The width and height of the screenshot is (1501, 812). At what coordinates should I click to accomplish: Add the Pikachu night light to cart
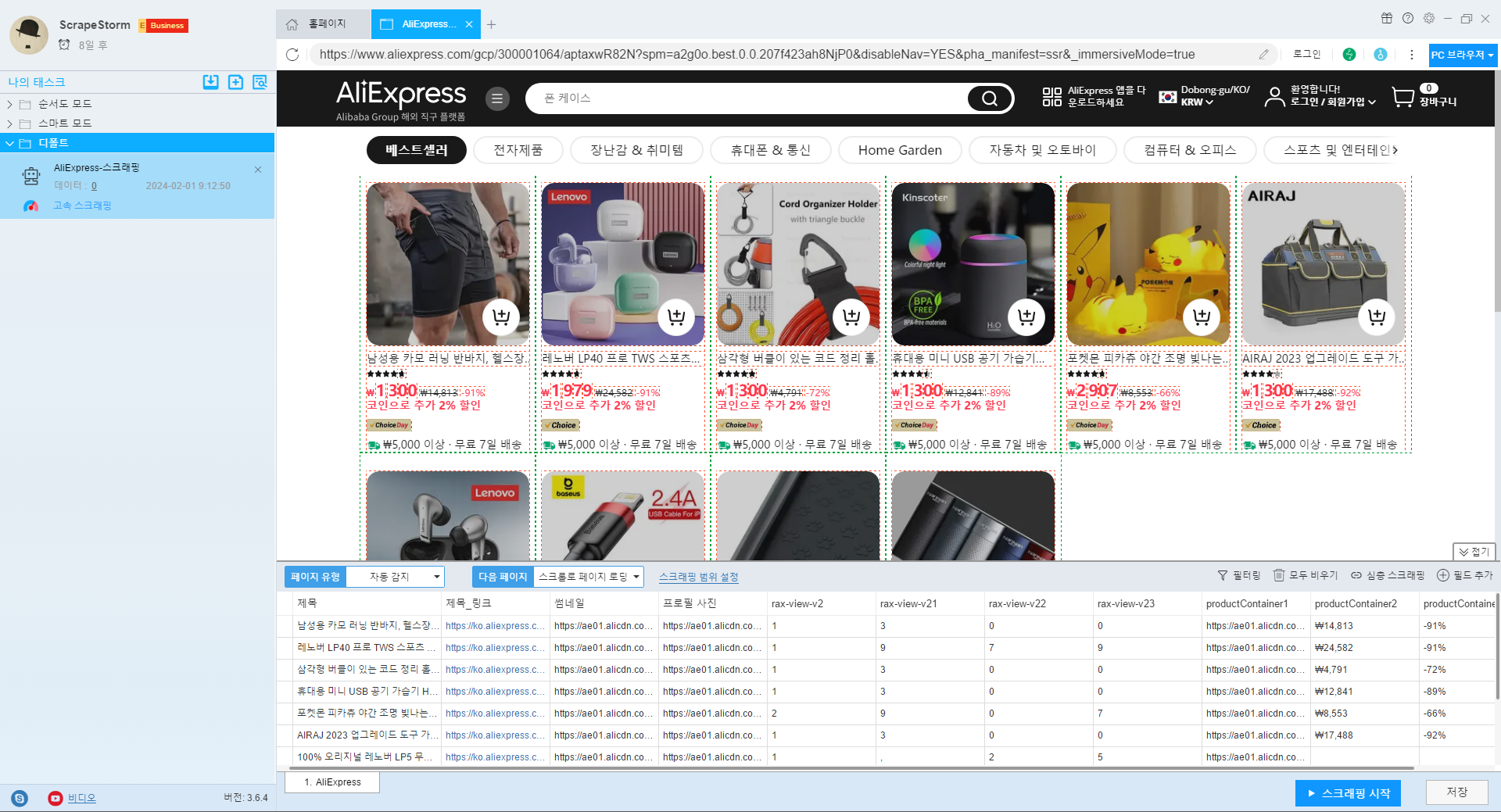(1202, 317)
